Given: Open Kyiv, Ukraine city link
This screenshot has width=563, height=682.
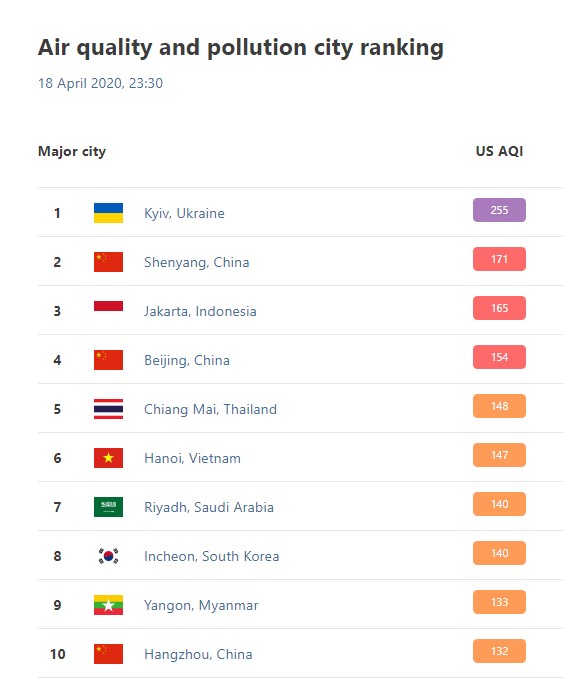Looking at the screenshot, I should click(x=184, y=213).
